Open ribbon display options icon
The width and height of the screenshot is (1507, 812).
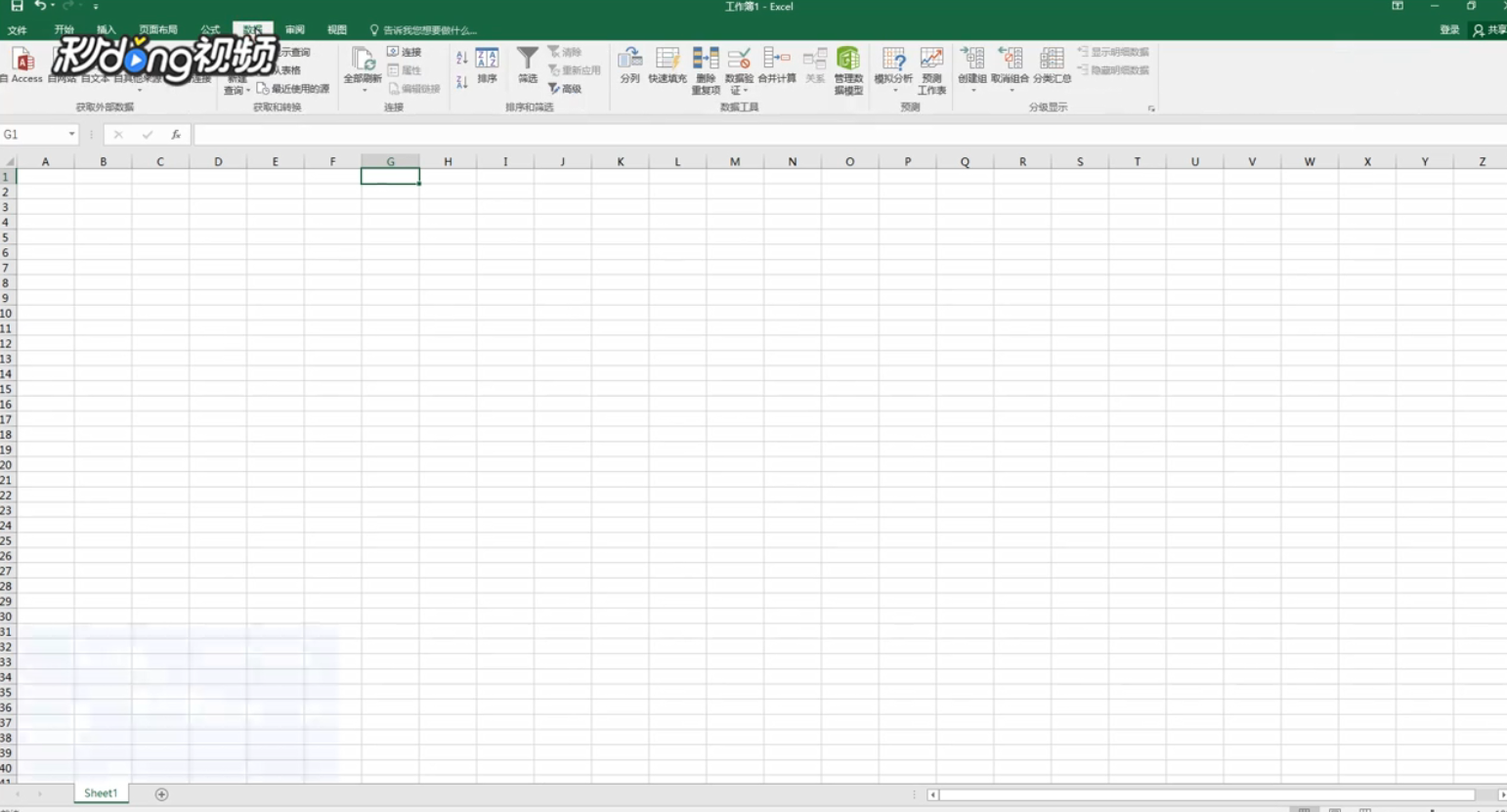[x=1398, y=6]
